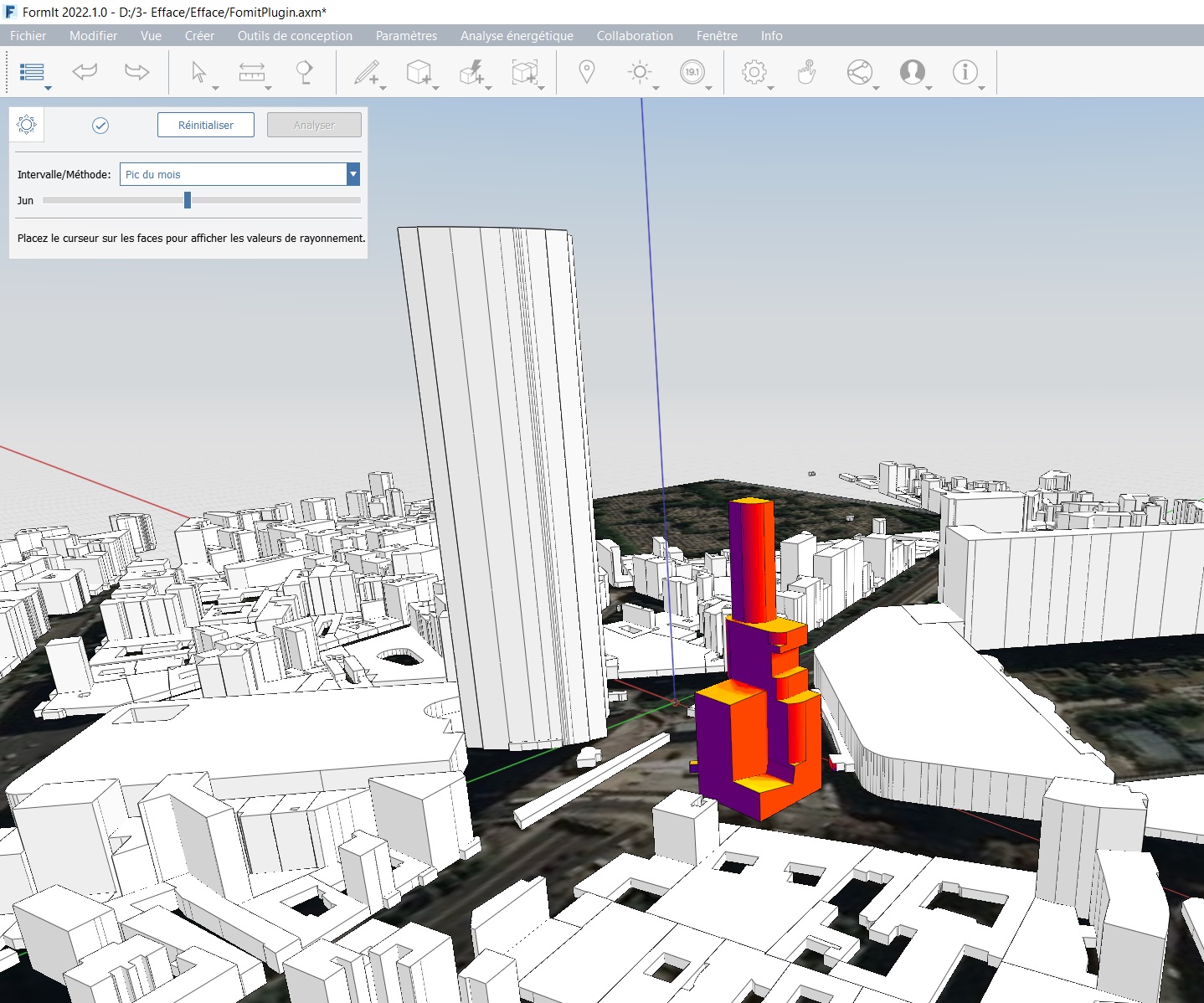1204x1003 pixels.
Task: Open the energy analysis cube icon
Action: click(472, 73)
